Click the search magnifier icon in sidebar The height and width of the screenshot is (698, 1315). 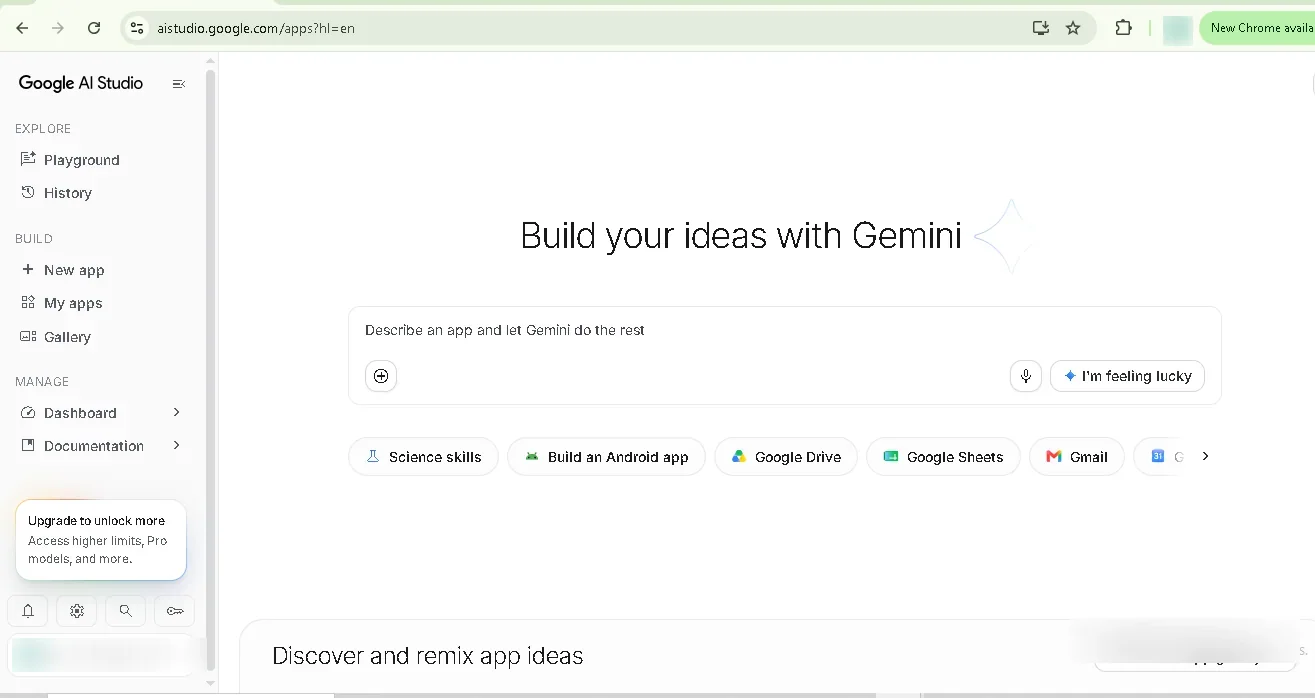click(x=125, y=610)
